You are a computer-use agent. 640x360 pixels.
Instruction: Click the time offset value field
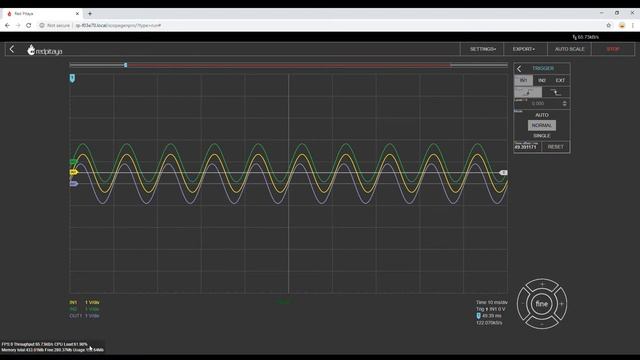point(527,147)
